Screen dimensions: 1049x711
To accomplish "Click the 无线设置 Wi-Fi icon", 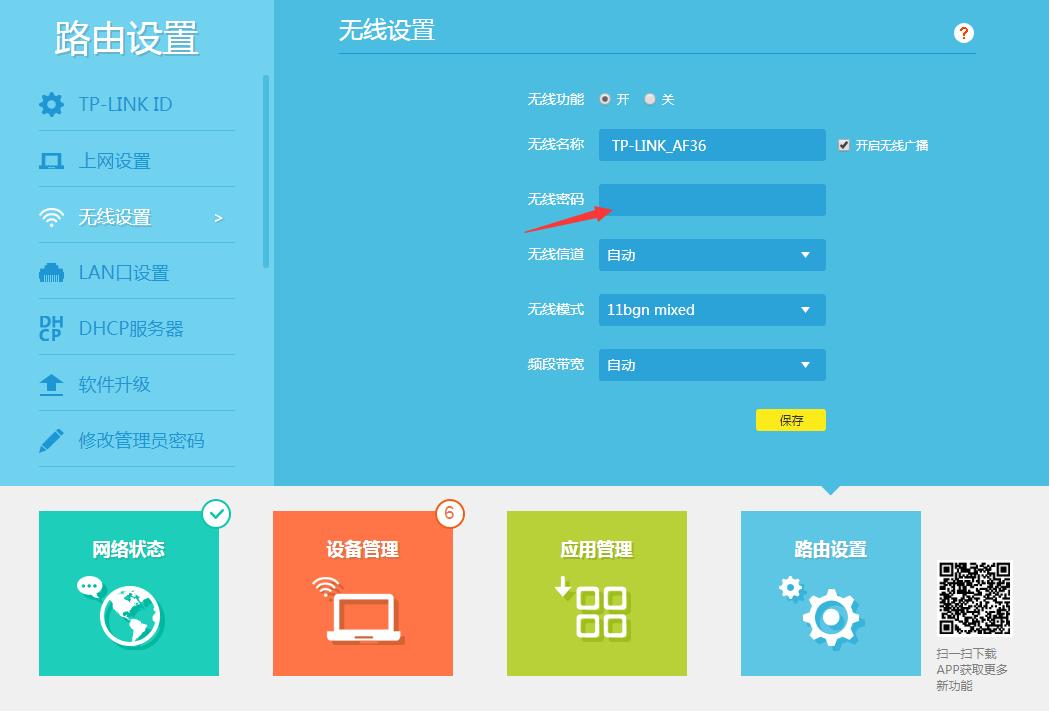I will point(51,216).
